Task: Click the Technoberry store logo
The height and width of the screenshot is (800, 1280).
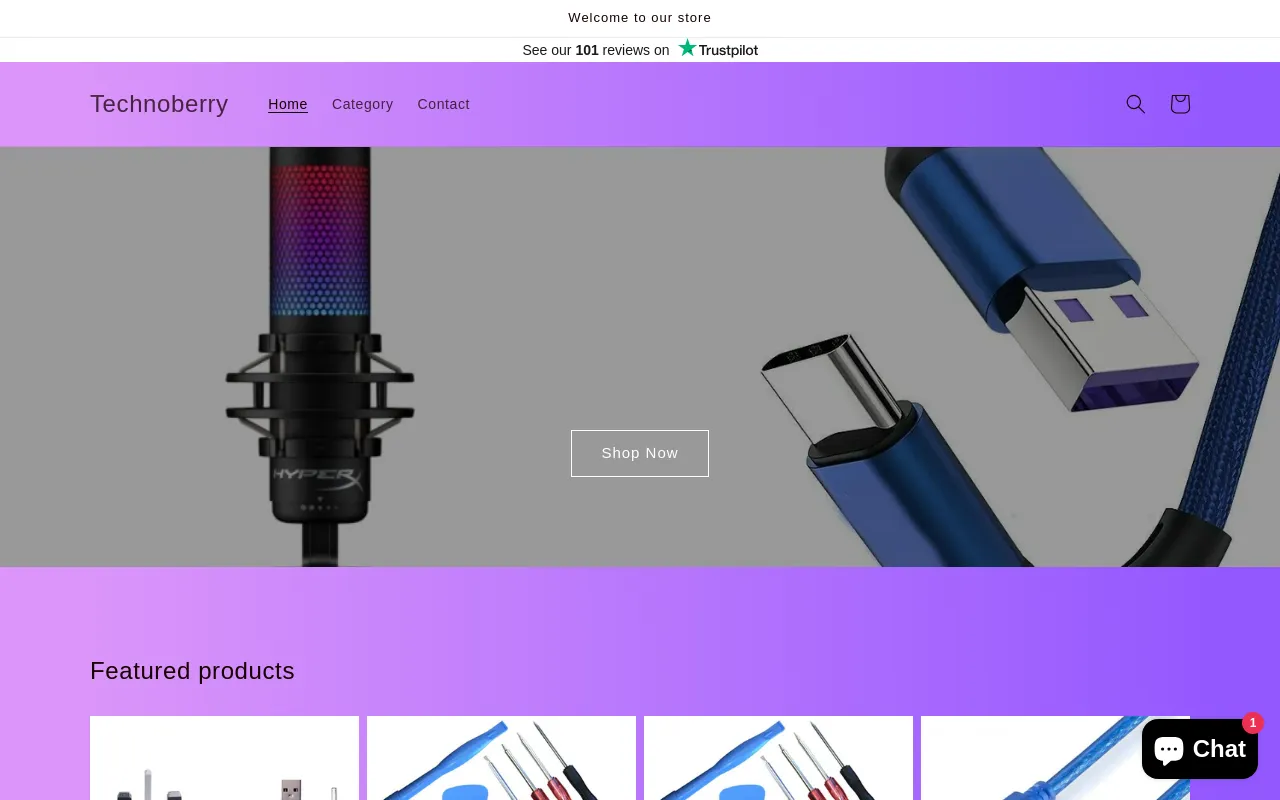Action: (159, 104)
